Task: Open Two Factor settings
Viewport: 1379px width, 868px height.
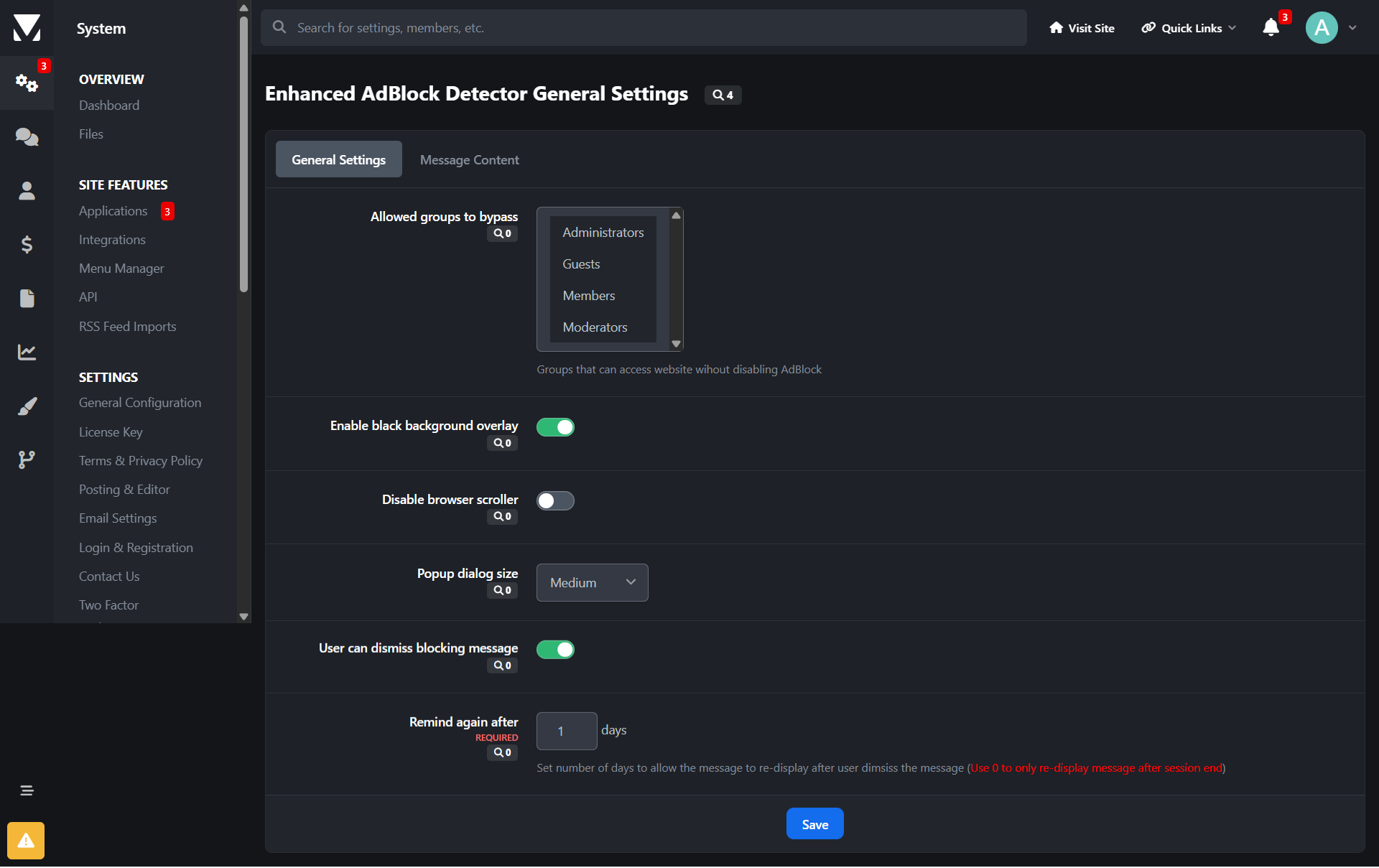Action: tap(108, 605)
